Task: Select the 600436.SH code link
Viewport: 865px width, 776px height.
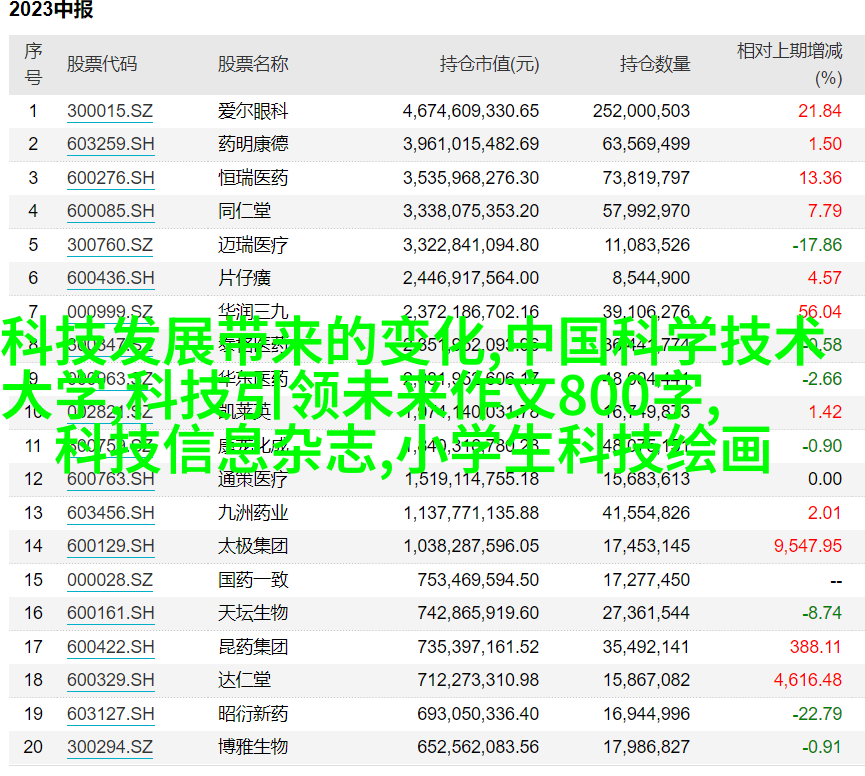Action: 110,278
